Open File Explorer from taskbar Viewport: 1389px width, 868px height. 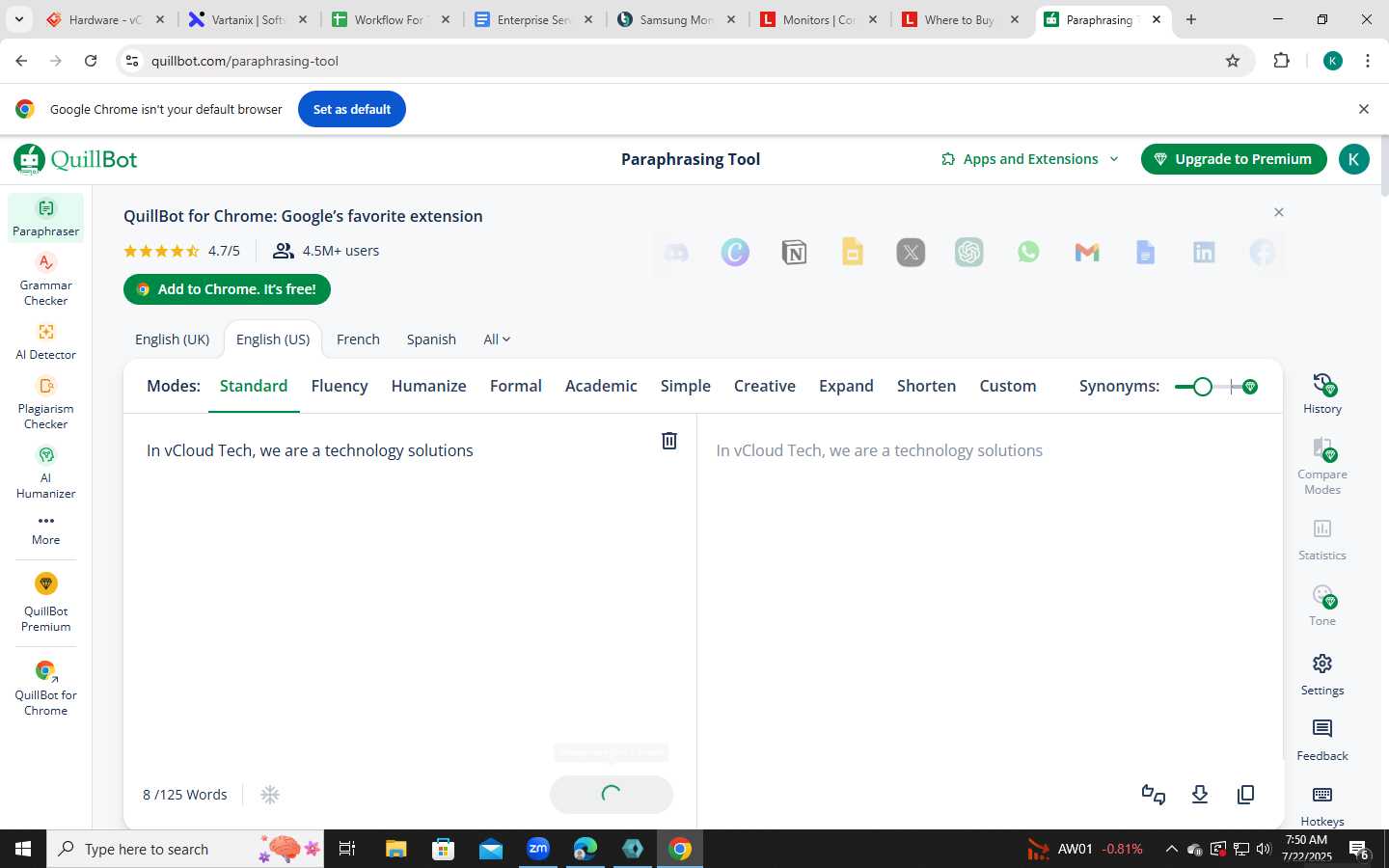[395, 849]
